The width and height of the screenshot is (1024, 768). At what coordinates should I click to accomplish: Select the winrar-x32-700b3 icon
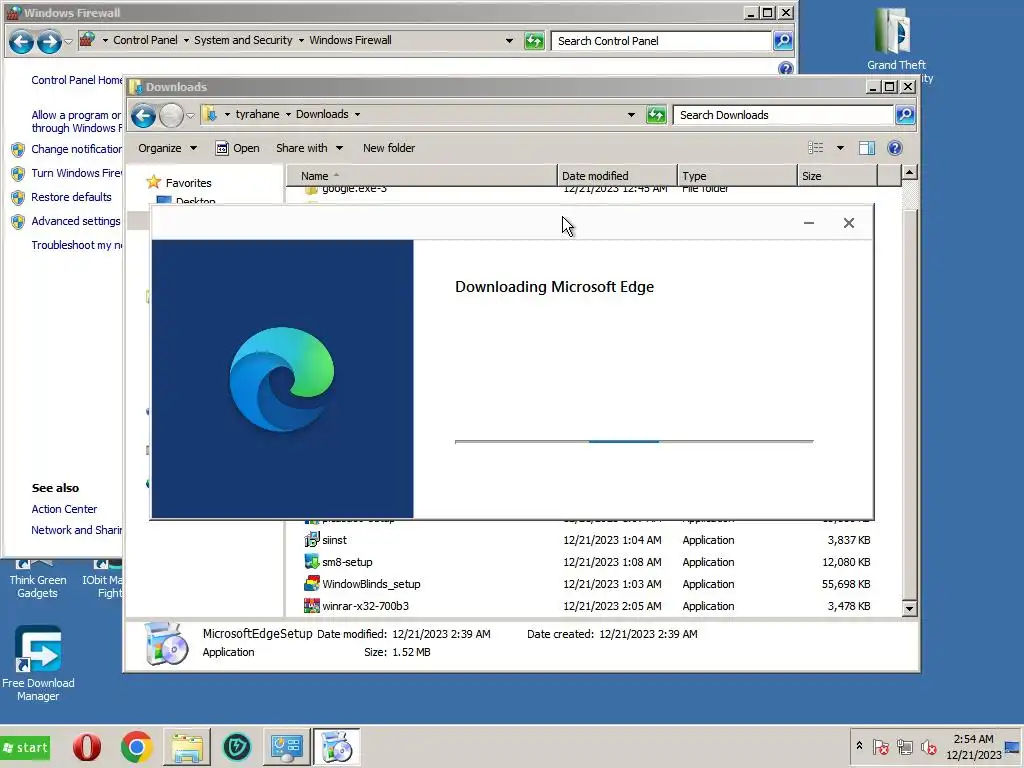click(312, 606)
